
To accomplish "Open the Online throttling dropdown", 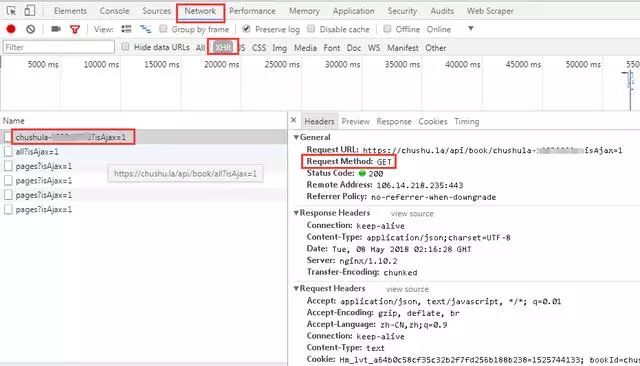I will (450, 29).
